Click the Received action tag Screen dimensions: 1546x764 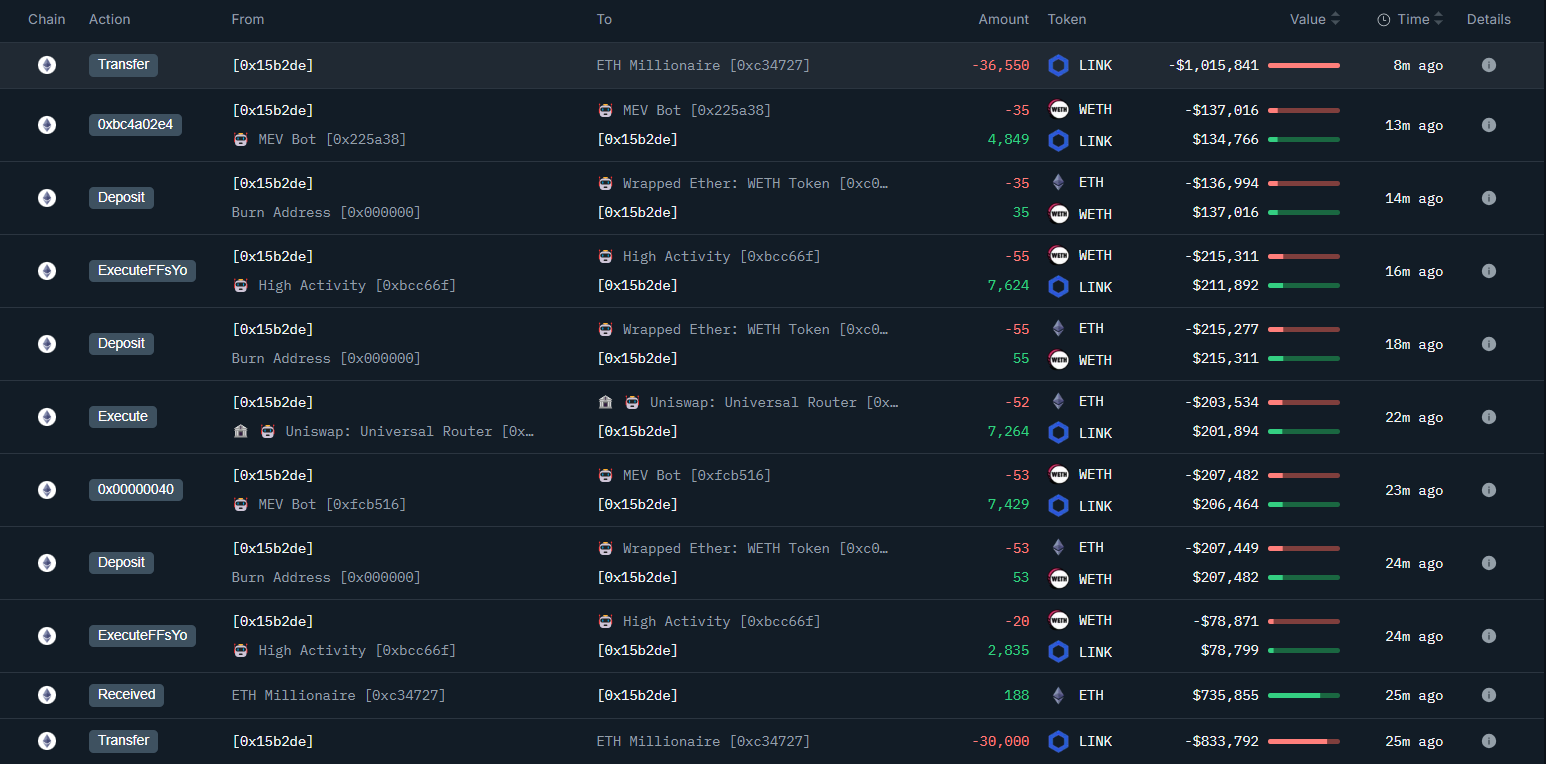point(126,695)
